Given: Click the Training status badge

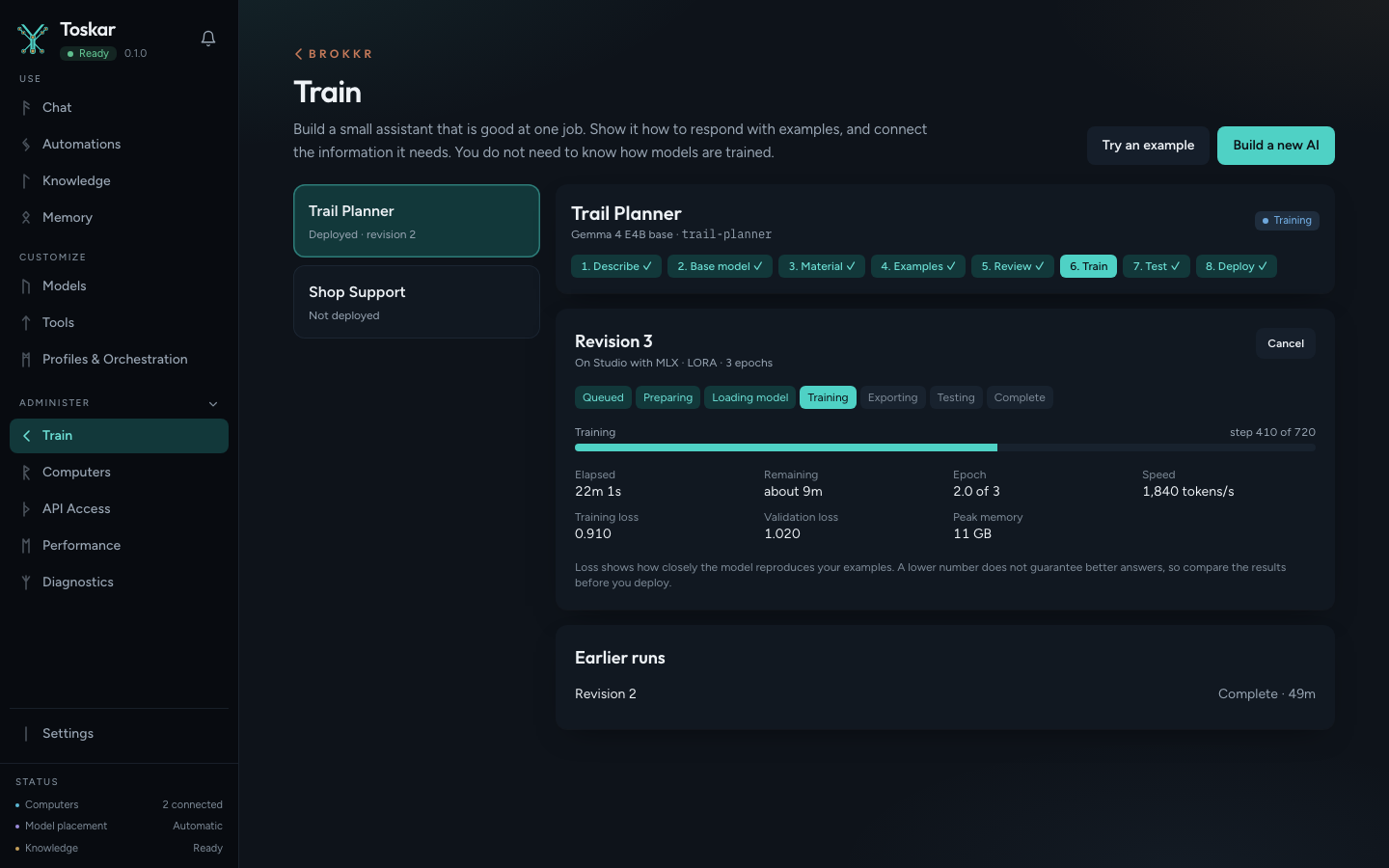Looking at the screenshot, I should pos(1287,221).
